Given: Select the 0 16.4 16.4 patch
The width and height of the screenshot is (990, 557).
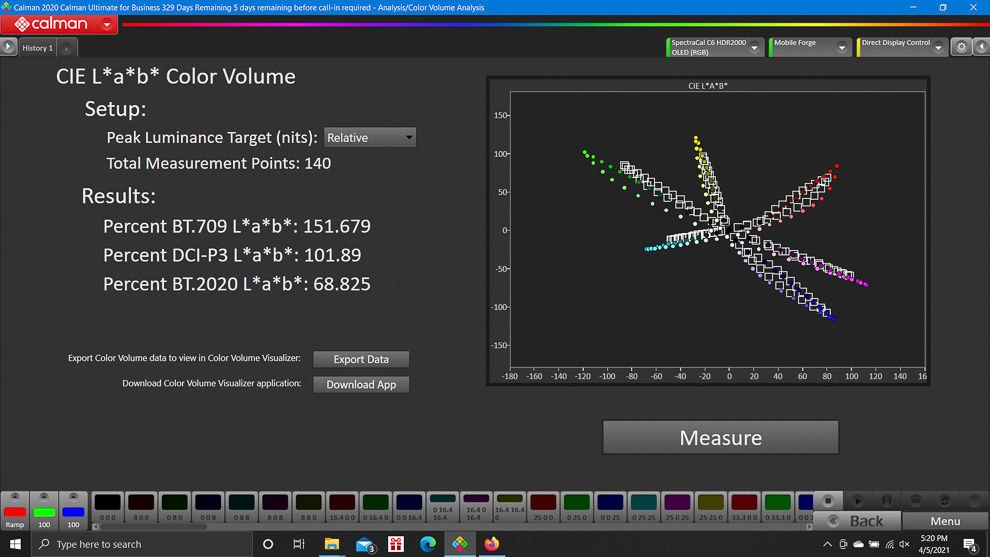Looking at the screenshot, I should point(443,507).
